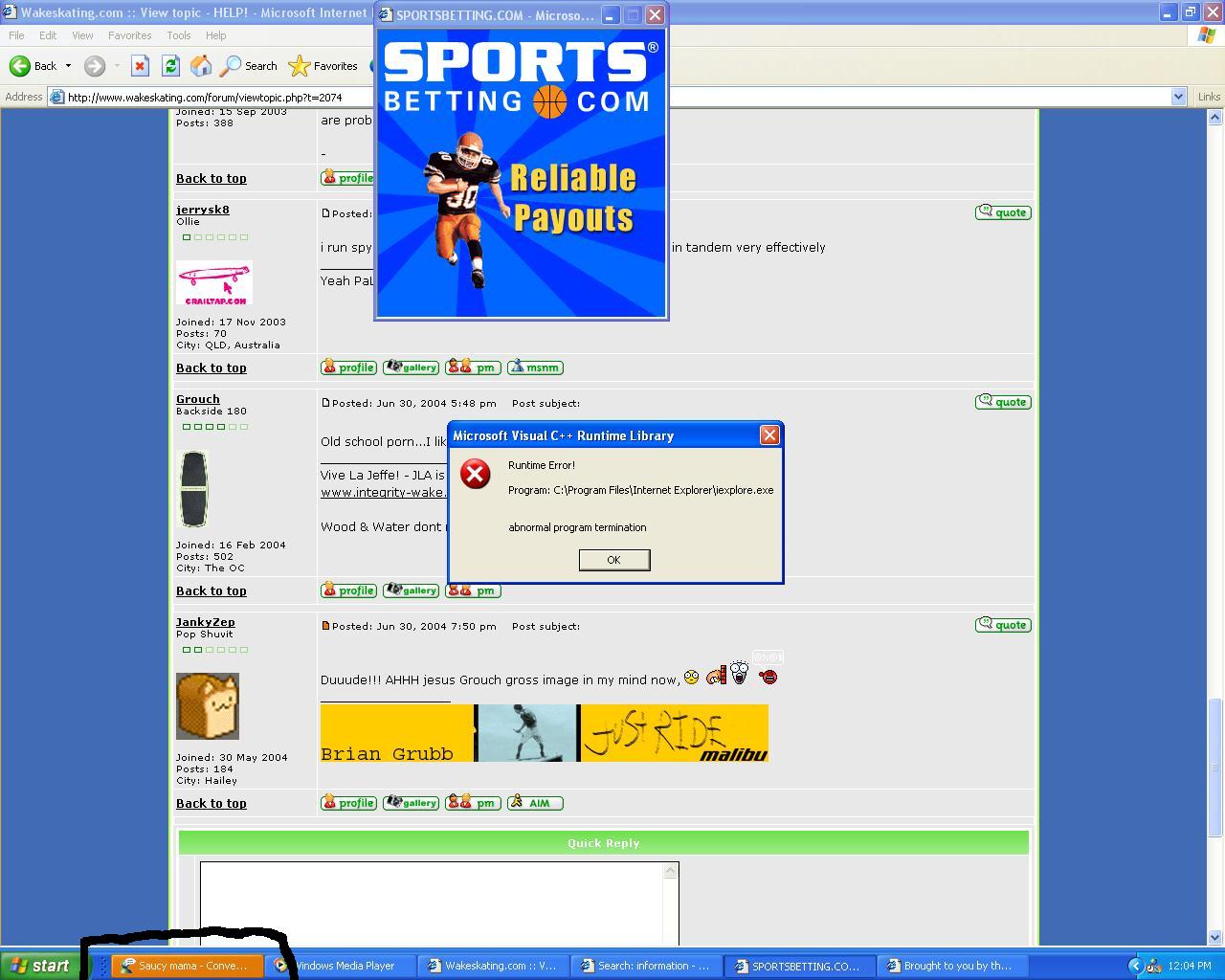Click JankyZep's bread cat avatar

click(208, 706)
